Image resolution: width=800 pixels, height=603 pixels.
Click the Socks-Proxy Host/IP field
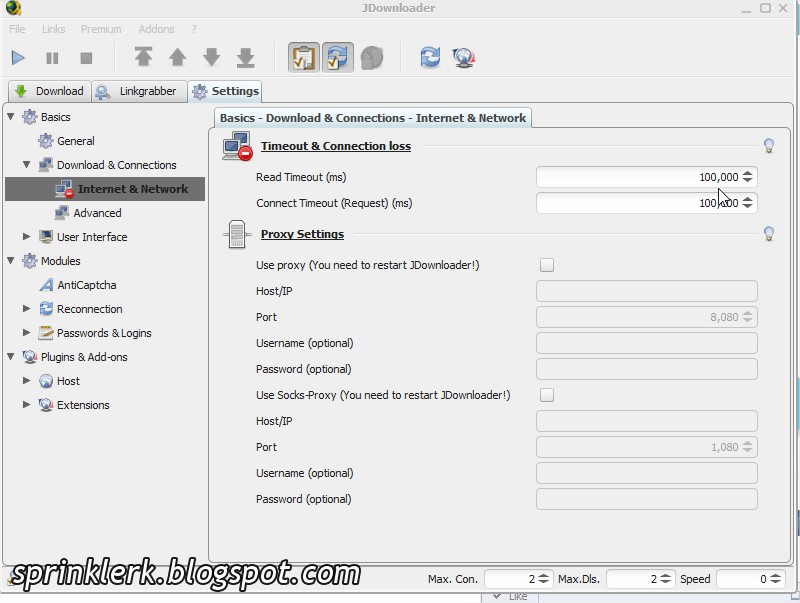[647, 421]
